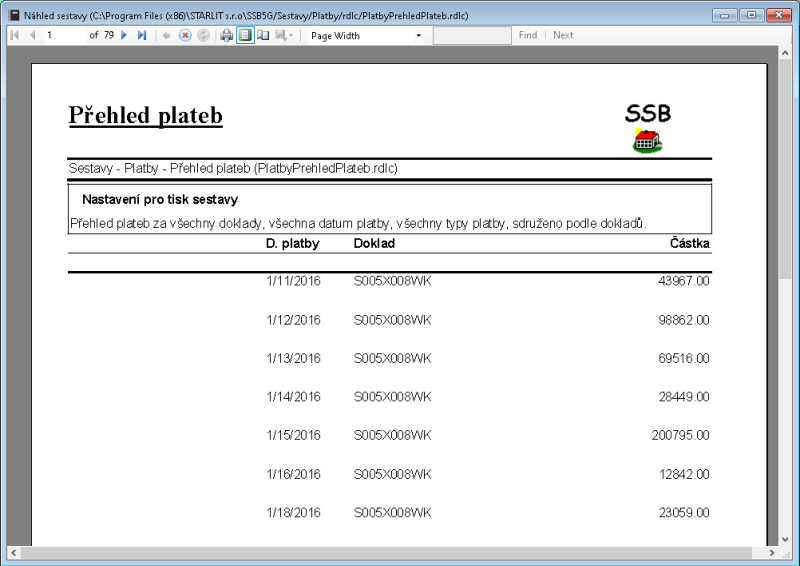Close the Náhled sestavy window
800x566 pixels.
[x=779, y=15]
